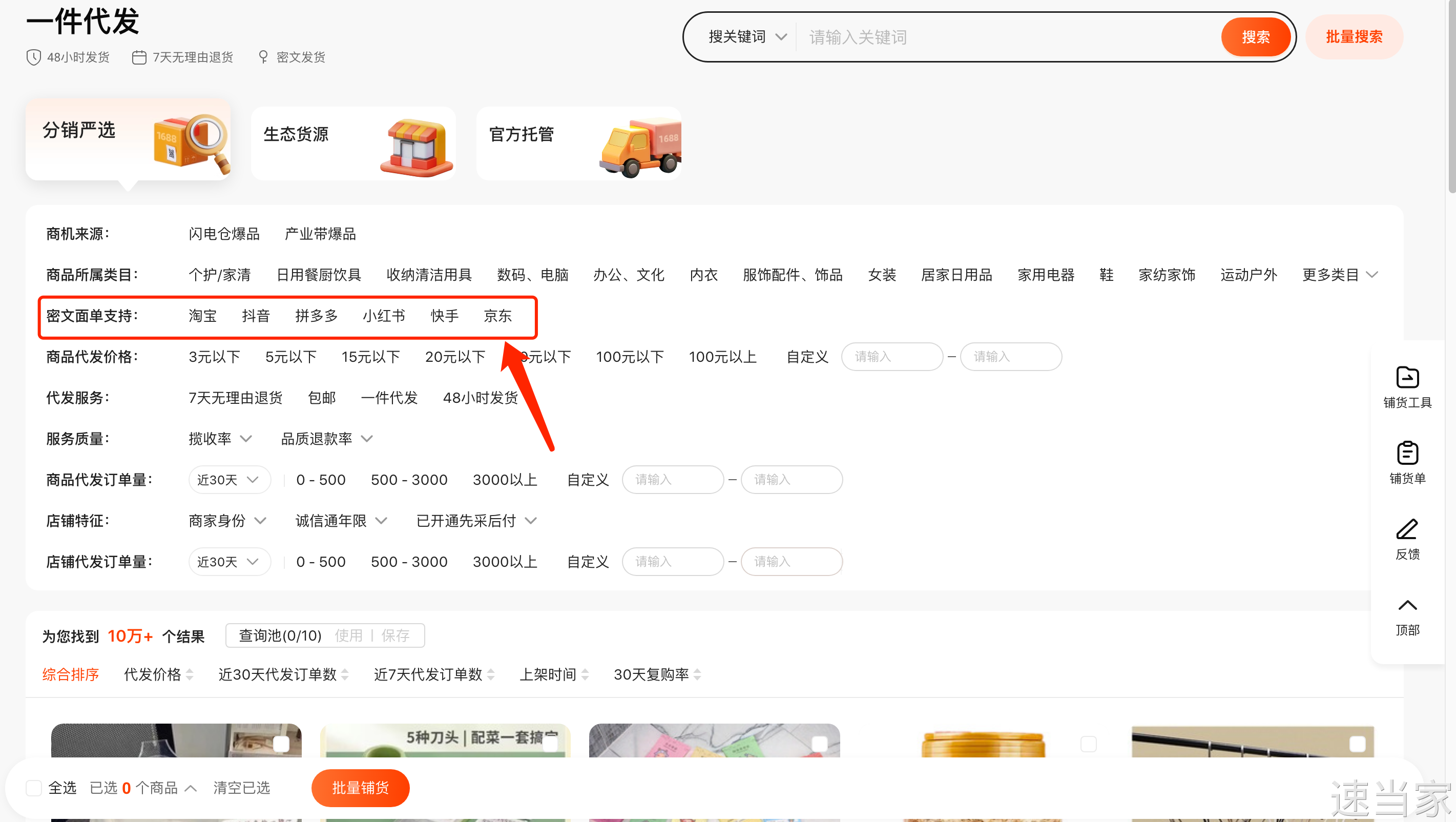Sort by 代发价格 arrows icon
Image resolution: width=1456 pixels, height=822 pixels.
click(x=190, y=674)
